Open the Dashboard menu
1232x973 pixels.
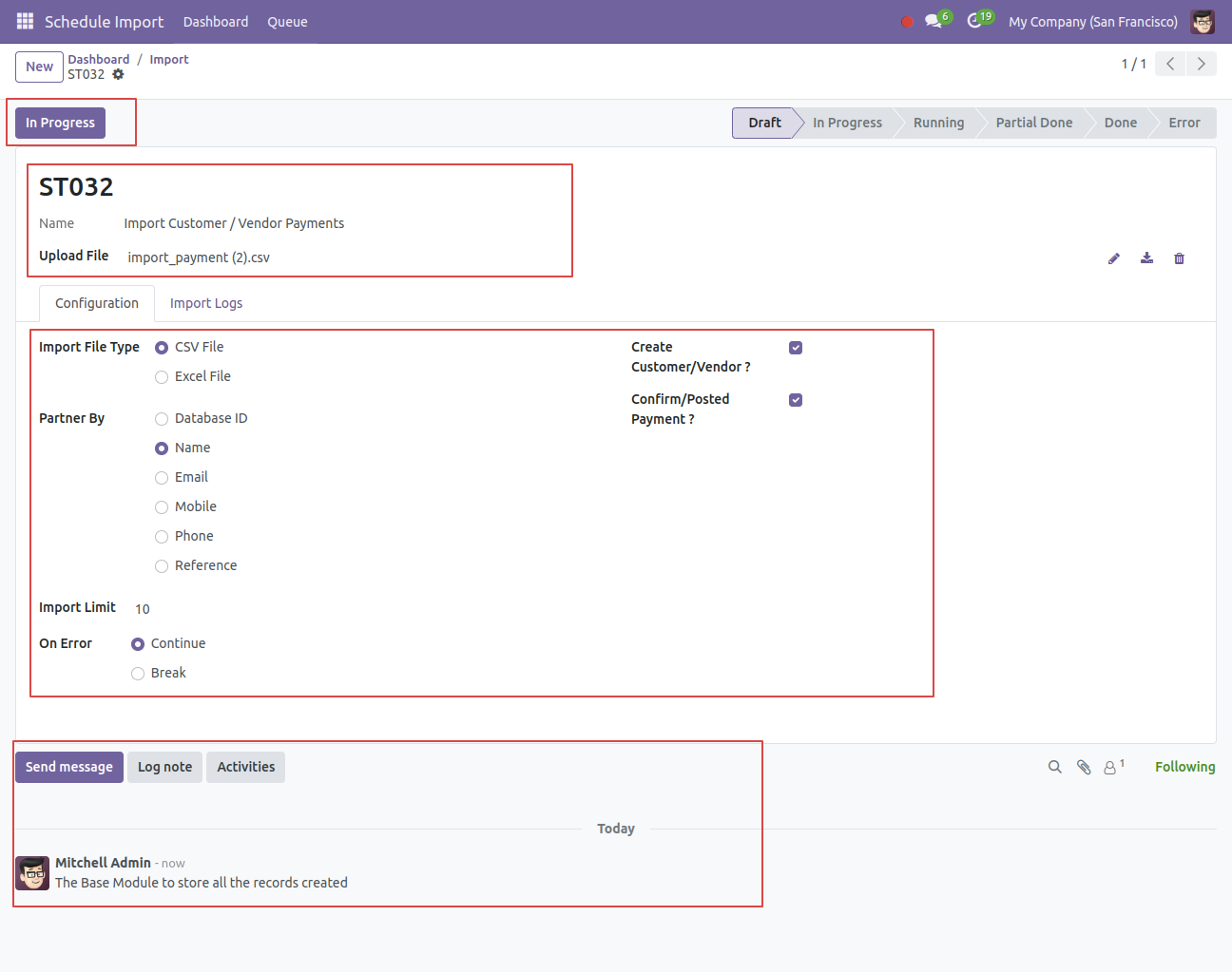(216, 22)
